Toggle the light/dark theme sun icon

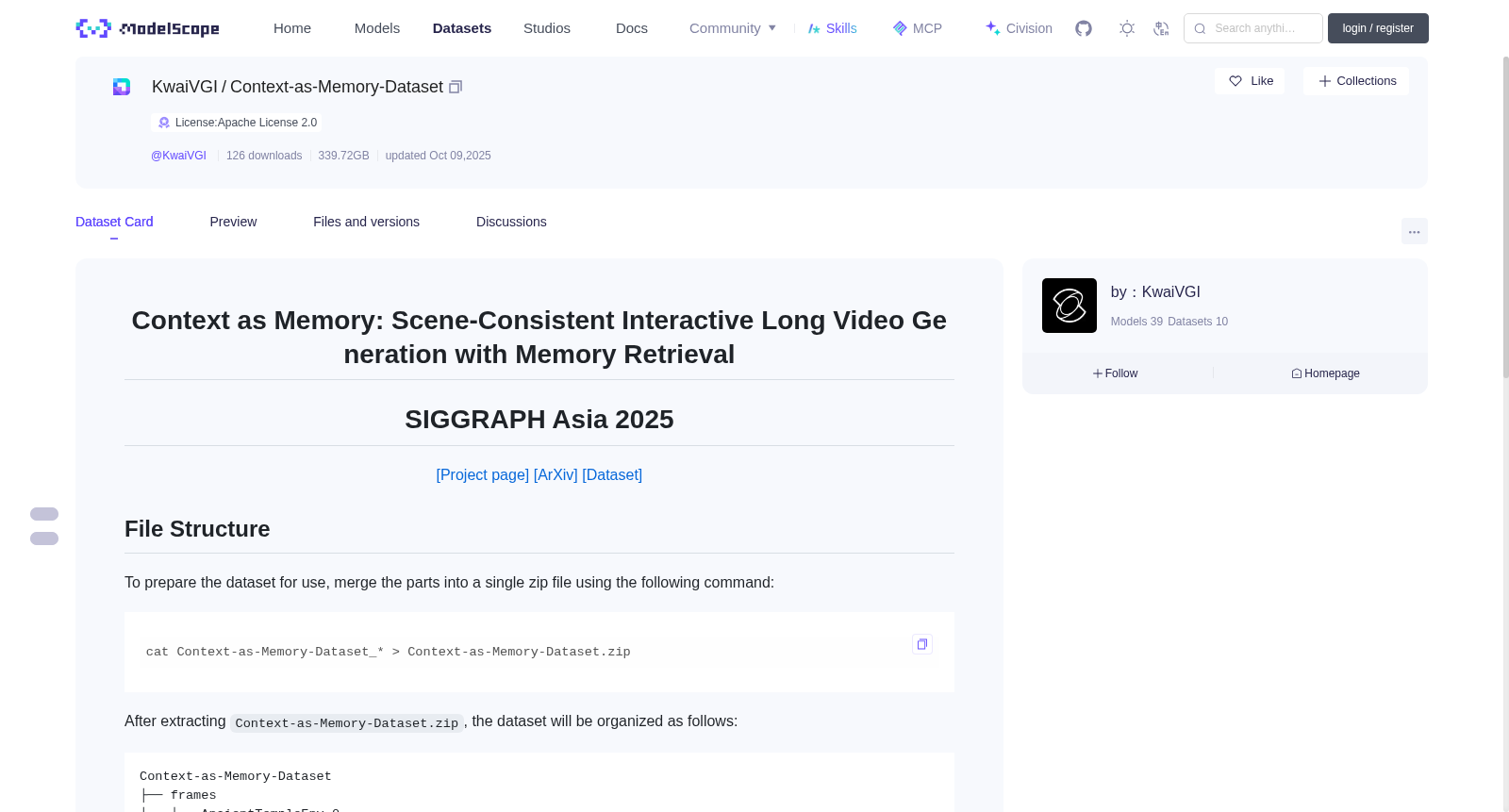tap(1127, 28)
